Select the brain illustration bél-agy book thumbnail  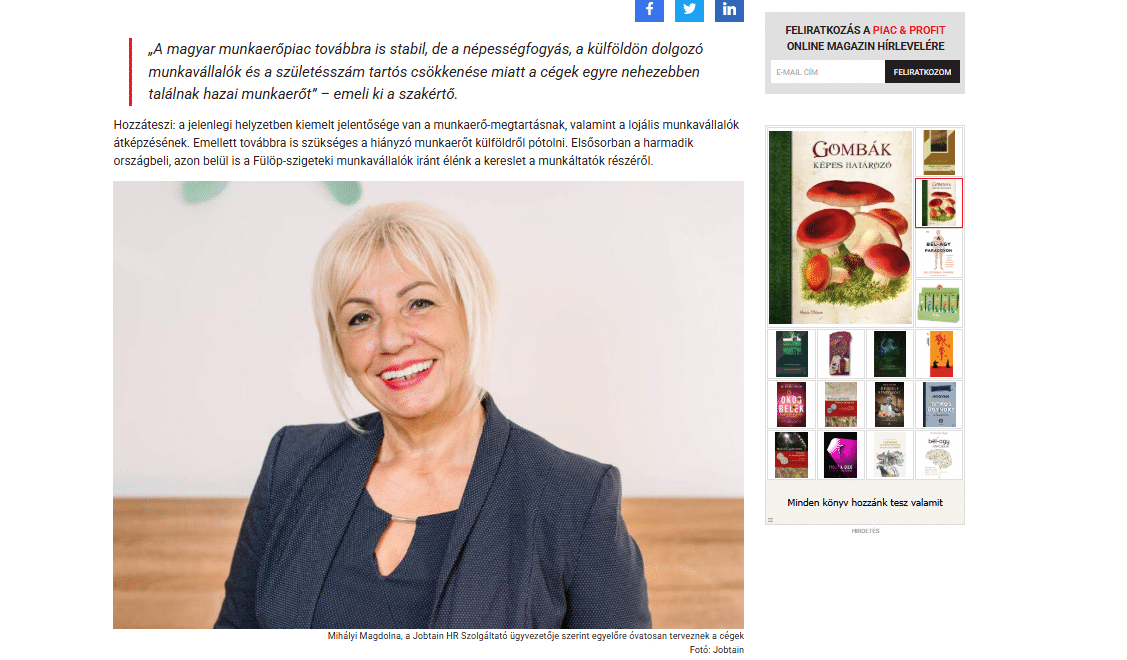(939, 454)
